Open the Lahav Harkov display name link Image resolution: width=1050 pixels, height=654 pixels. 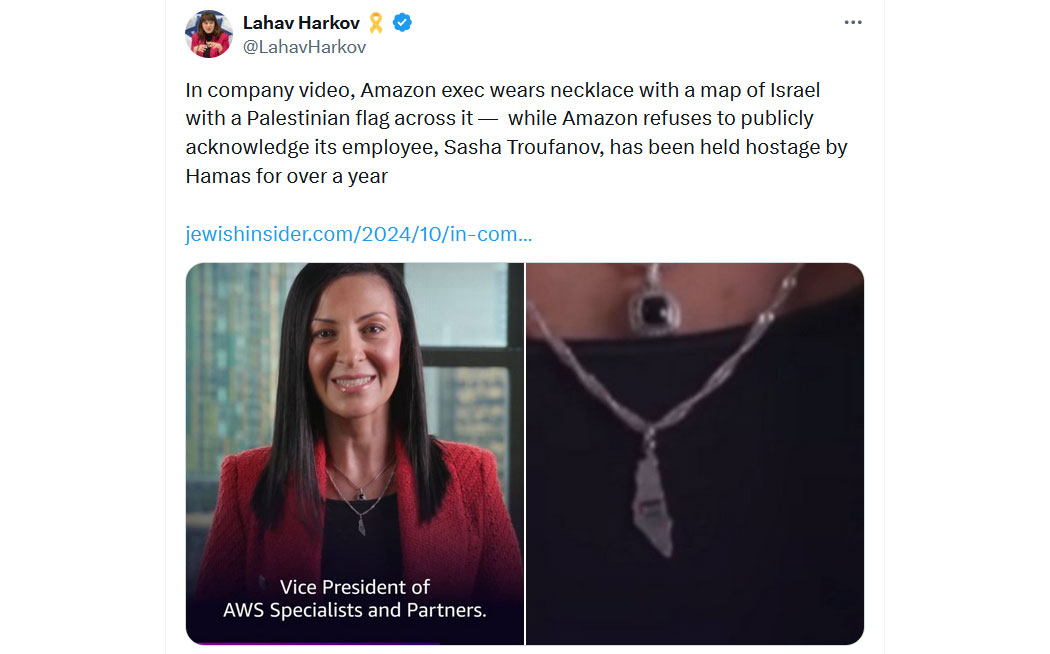(x=301, y=23)
